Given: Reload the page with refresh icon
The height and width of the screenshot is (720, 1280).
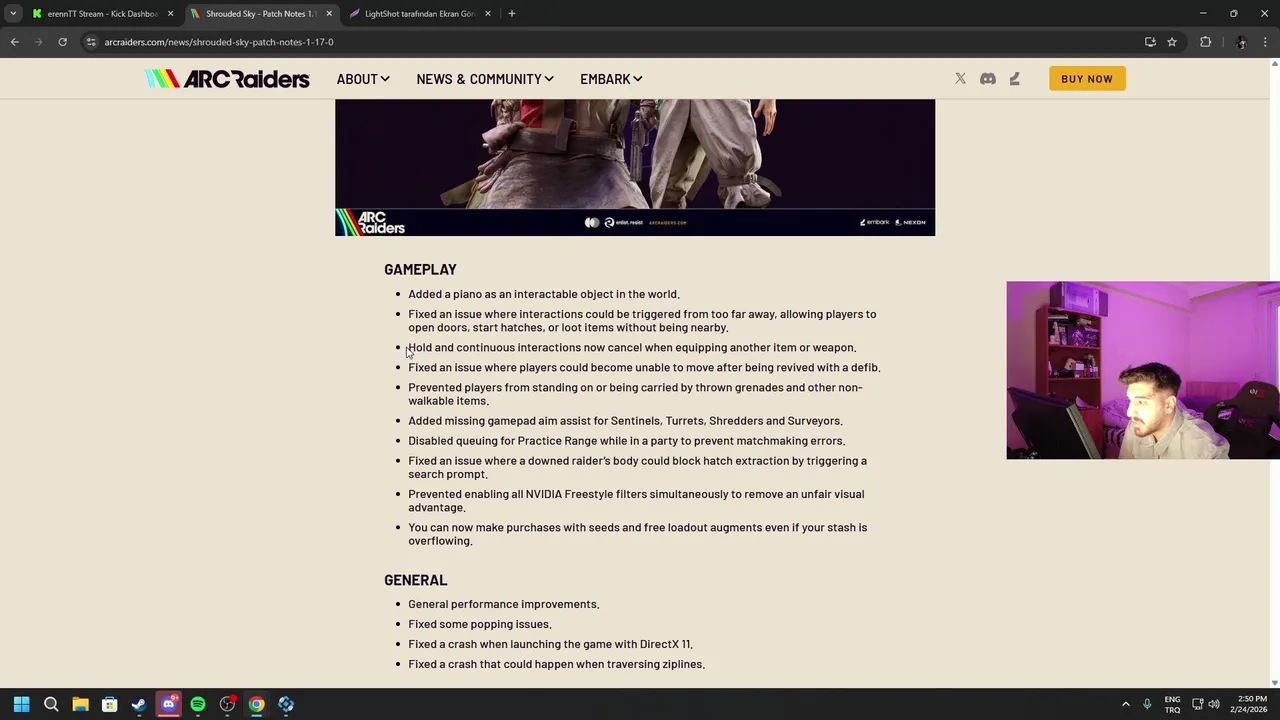Looking at the screenshot, I should 62,42.
